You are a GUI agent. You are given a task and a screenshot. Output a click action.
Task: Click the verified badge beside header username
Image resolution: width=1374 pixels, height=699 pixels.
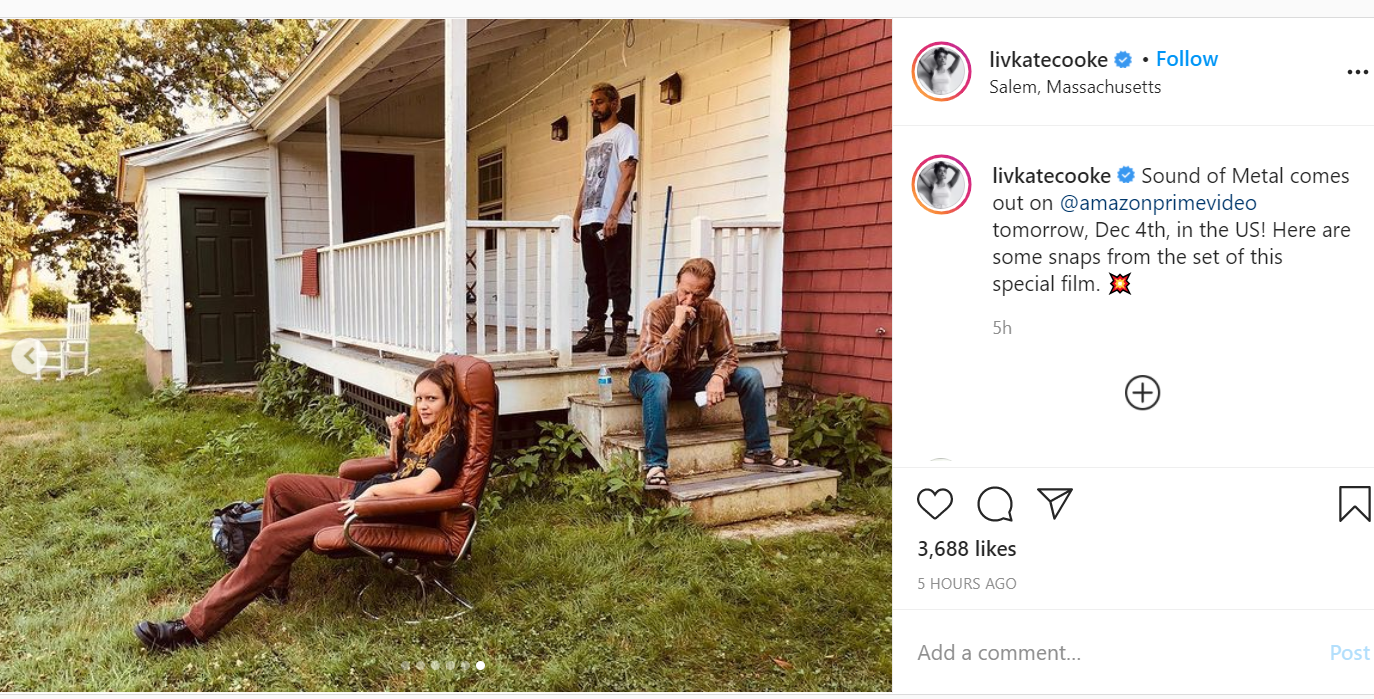(1123, 59)
